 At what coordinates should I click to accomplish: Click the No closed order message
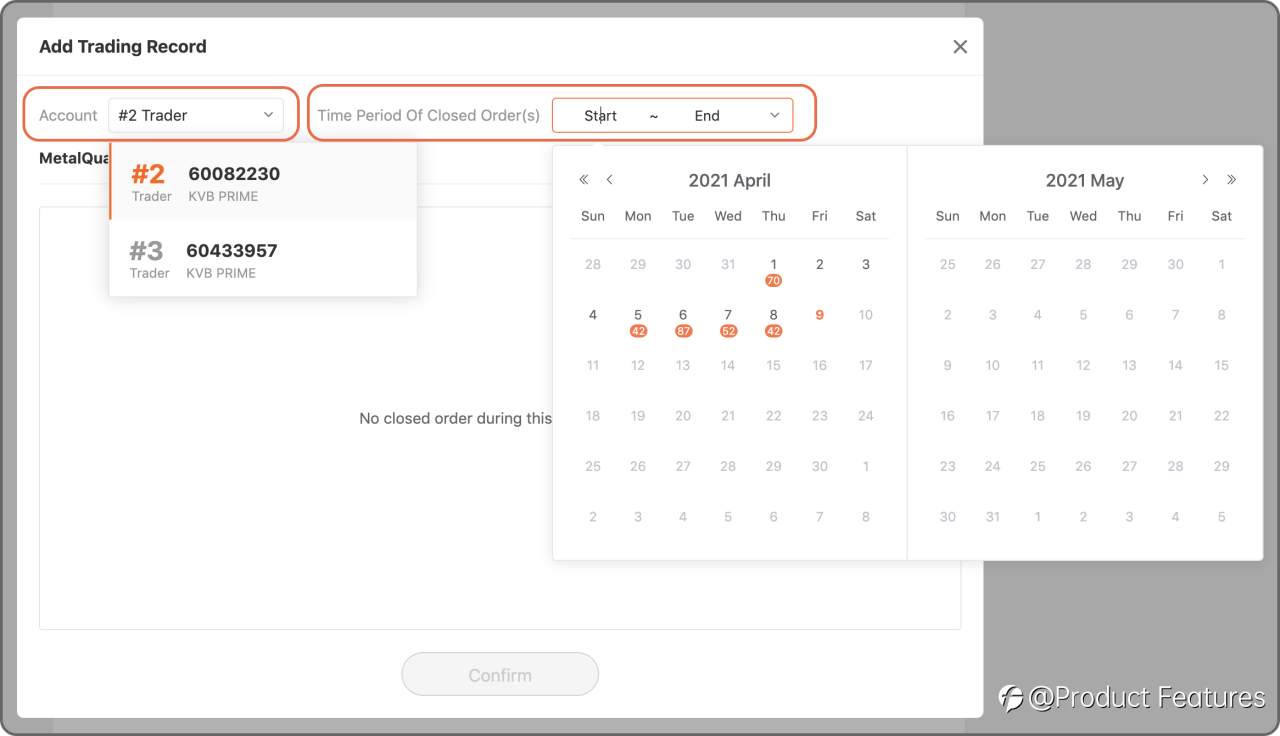pos(456,418)
